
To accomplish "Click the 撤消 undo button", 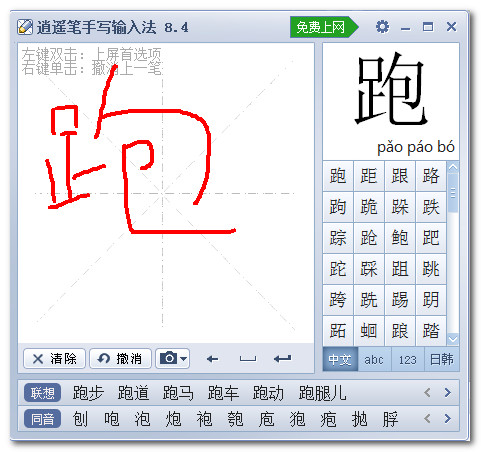I will 120,359.
